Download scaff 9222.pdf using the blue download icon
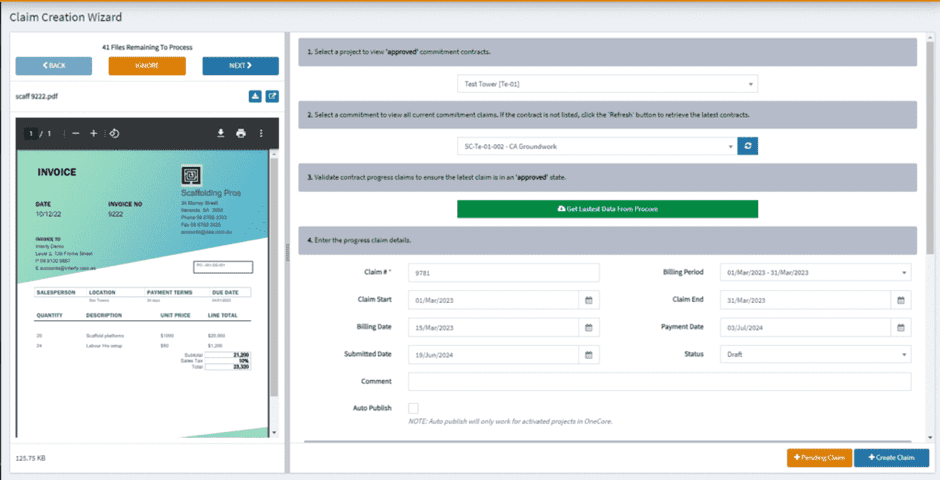Image resolution: width=940 pixels, height=480 pixels. pos(254,97)
